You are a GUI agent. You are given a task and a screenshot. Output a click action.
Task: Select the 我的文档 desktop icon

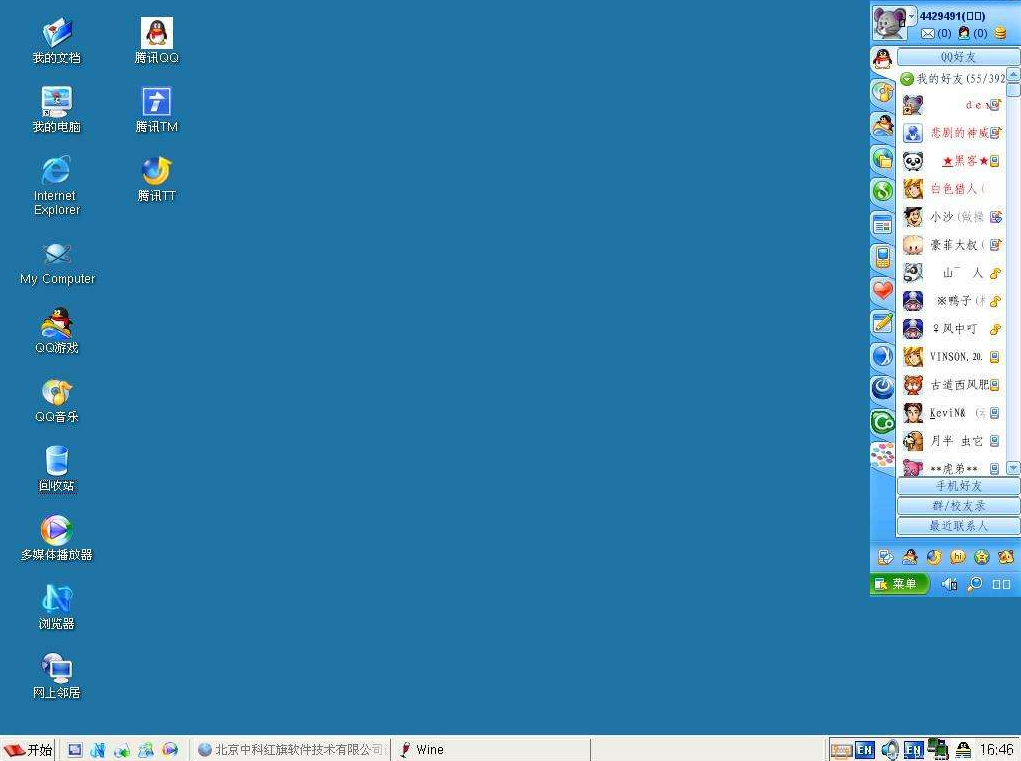57,41
